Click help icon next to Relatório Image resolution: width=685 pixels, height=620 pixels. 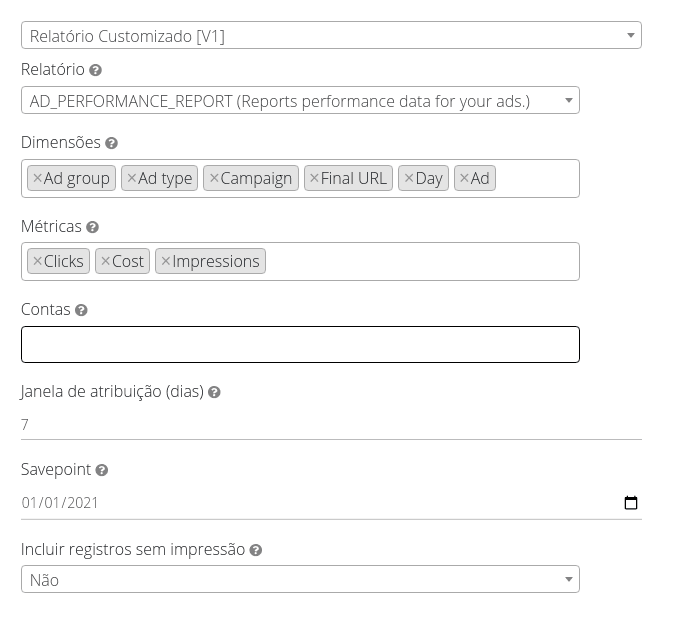[x=95, y=70]
